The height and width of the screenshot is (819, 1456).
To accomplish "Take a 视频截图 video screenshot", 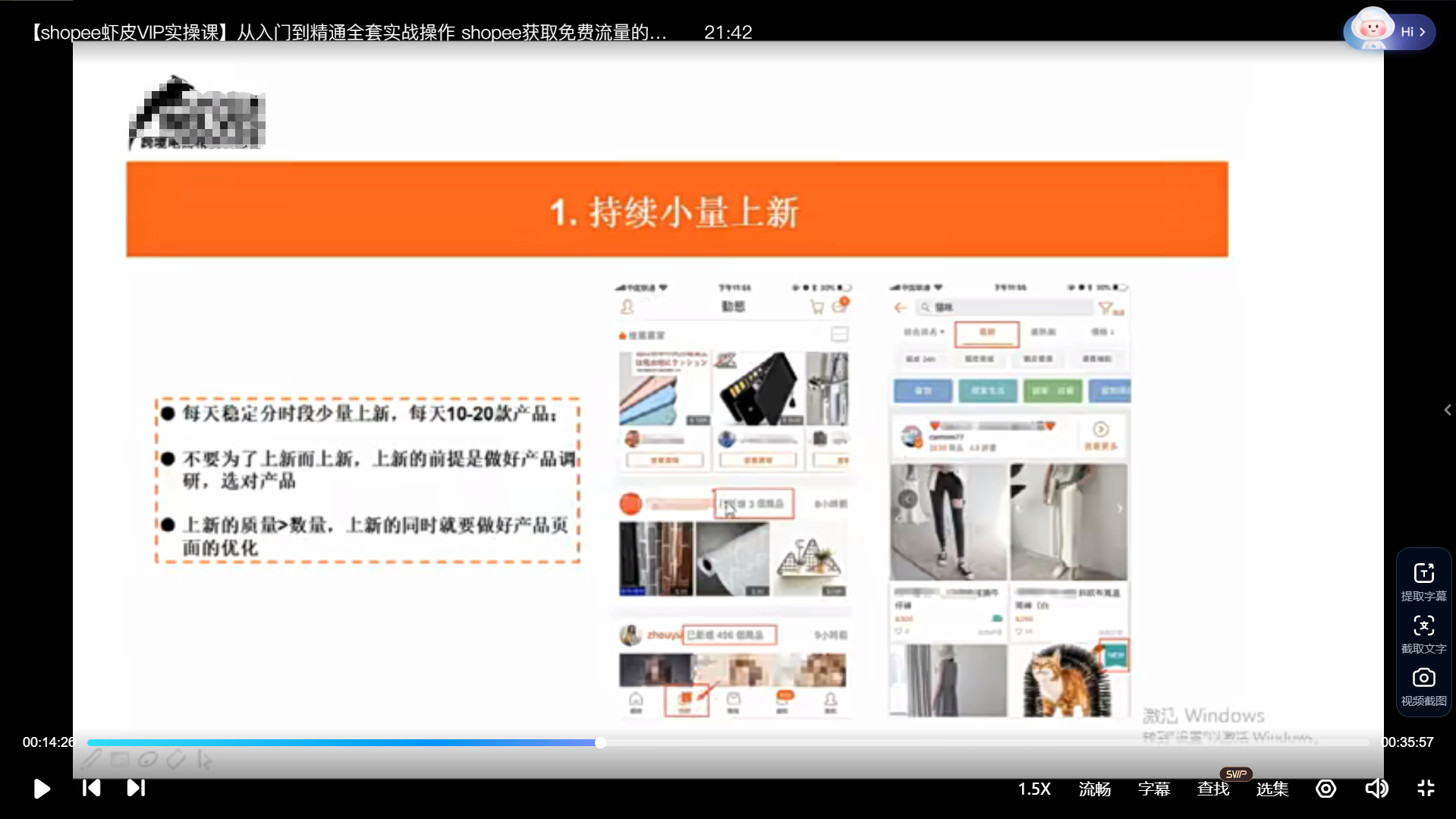I will pyautogui.click(x=1423, y=685).
